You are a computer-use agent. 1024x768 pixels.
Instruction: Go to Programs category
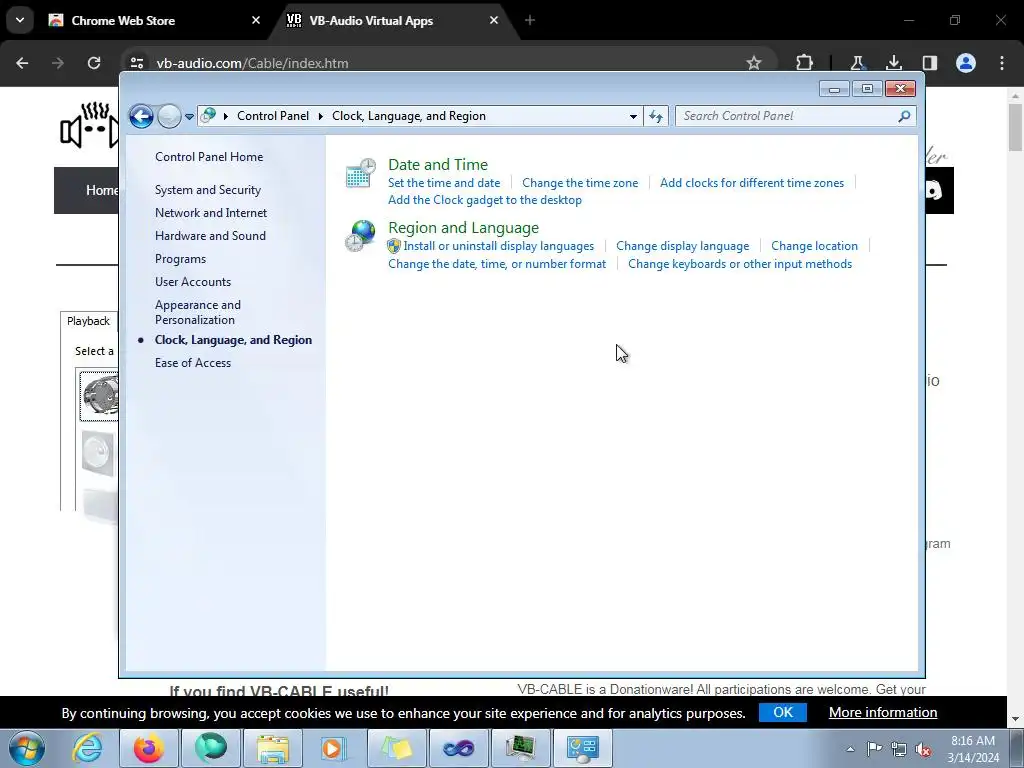180,259
